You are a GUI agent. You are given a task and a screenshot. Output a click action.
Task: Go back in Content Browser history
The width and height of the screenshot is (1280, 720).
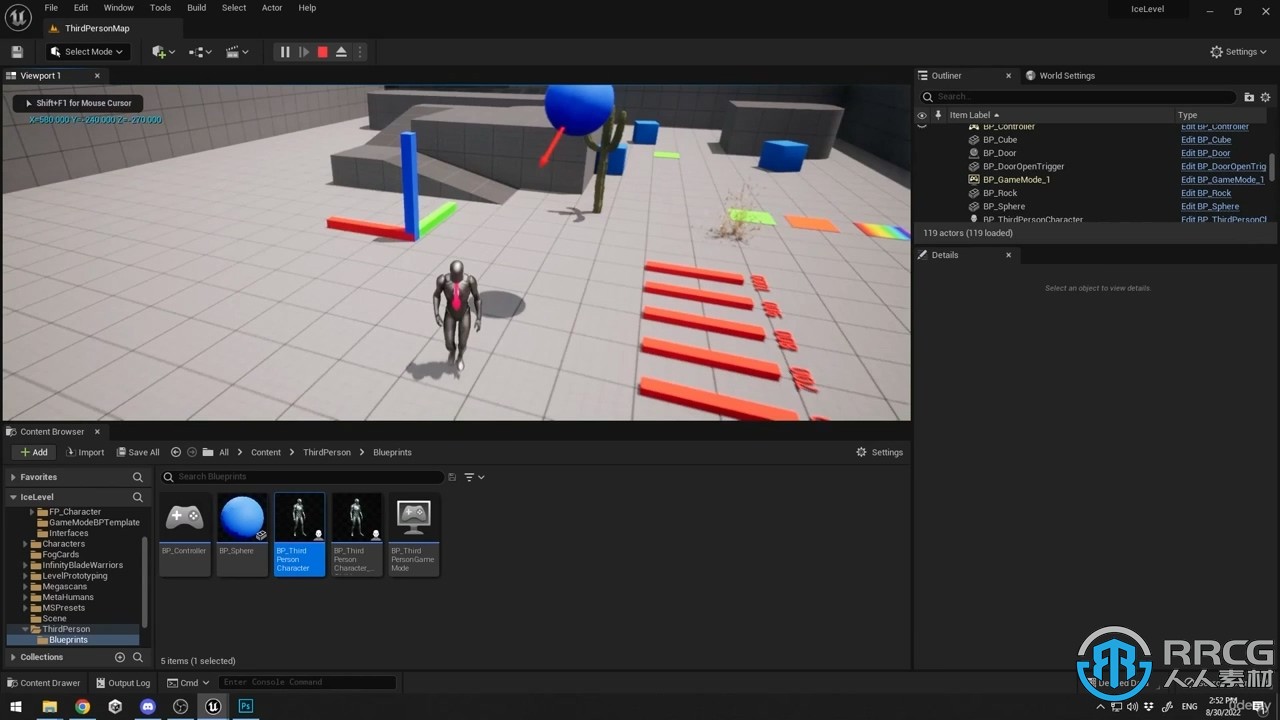pos(176,452)
